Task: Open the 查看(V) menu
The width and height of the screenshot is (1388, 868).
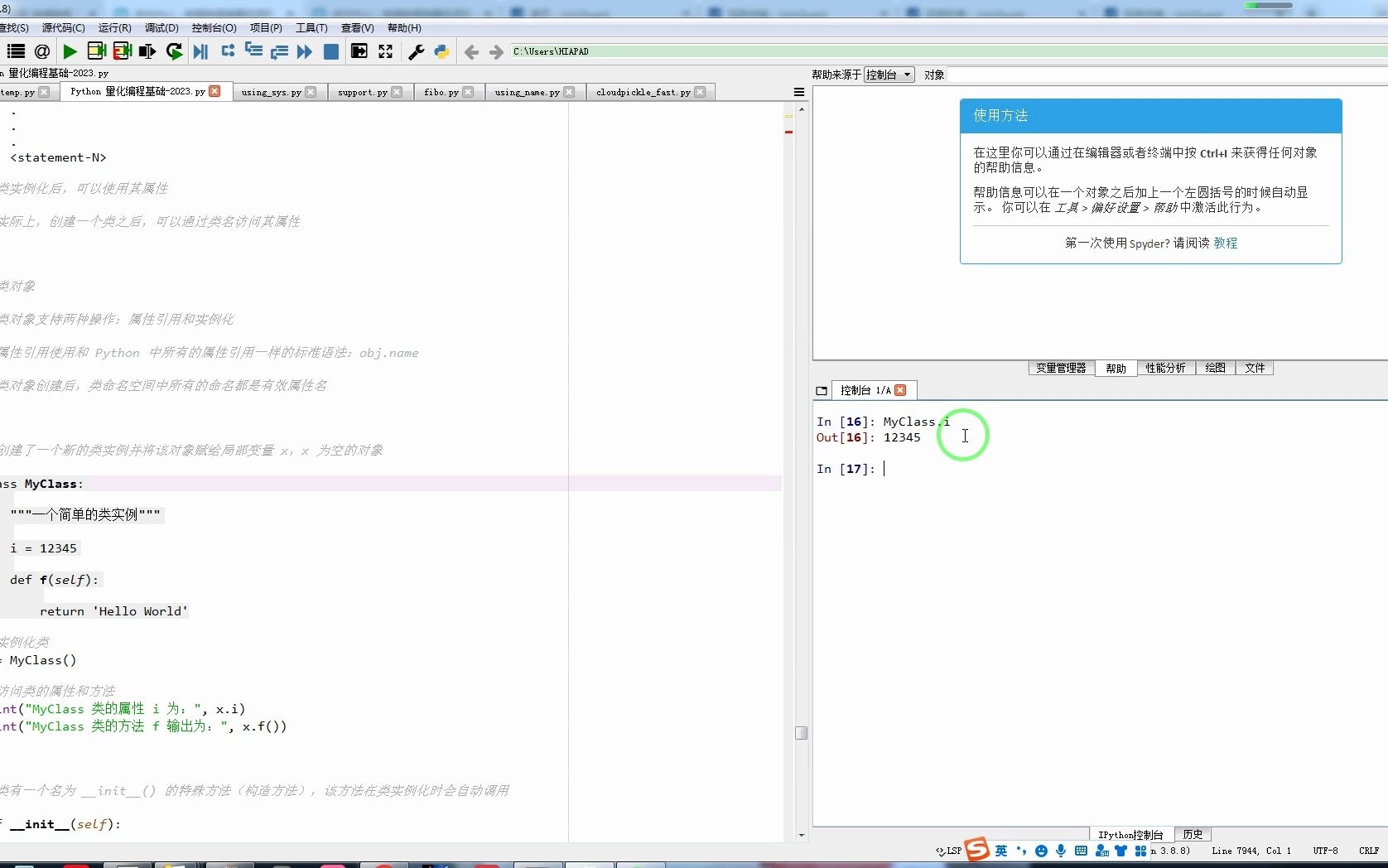Action: 357,27
